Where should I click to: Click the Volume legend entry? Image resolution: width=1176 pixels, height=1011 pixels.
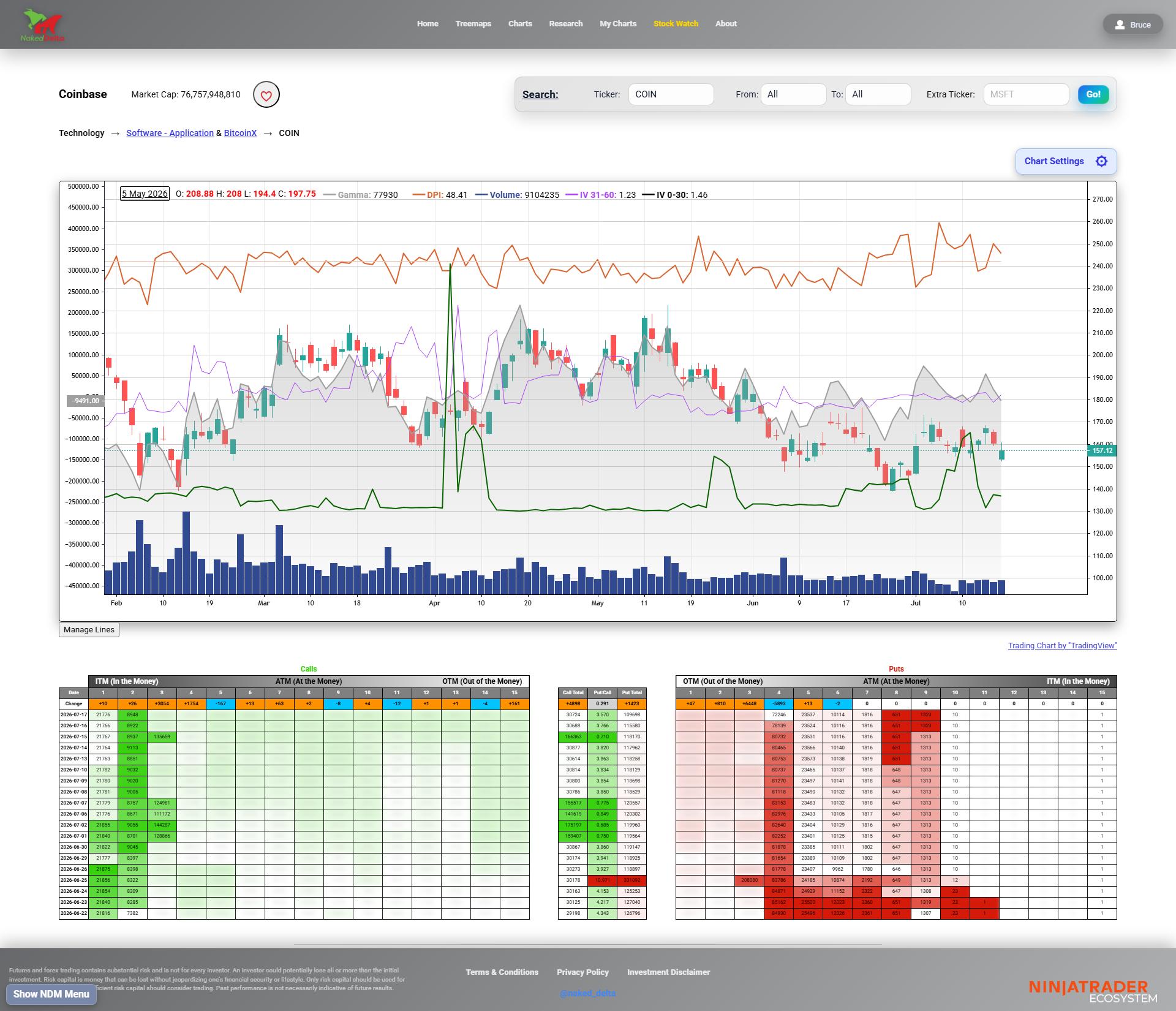[x=517, y=195]
